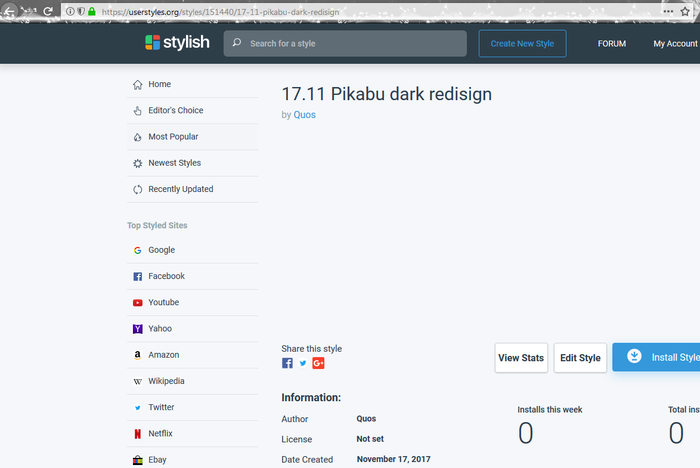Click the green padlock security icon
The width and height of the screenshot is (700, 468).
92,12
